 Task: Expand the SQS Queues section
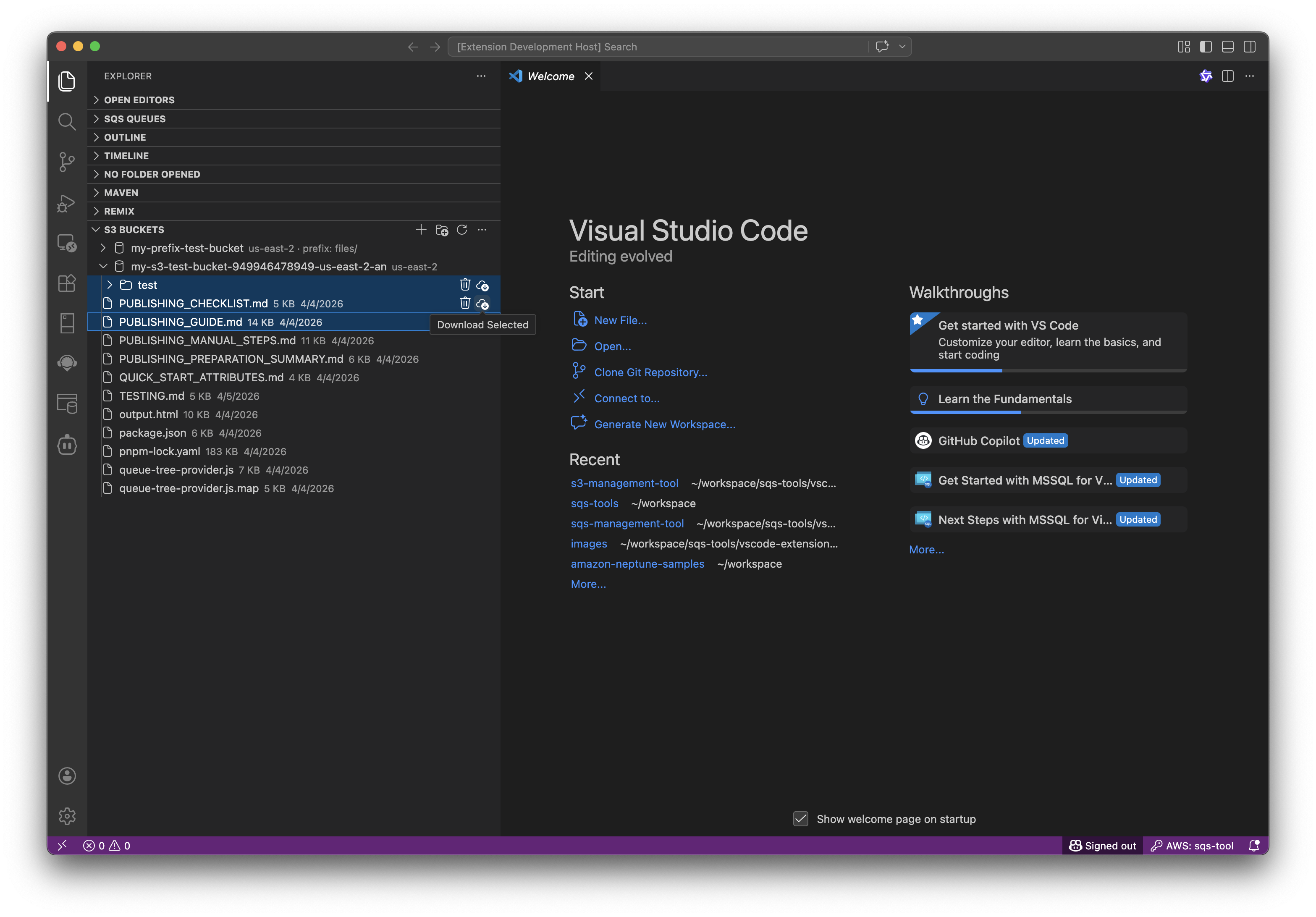click(x=294, y=119)
